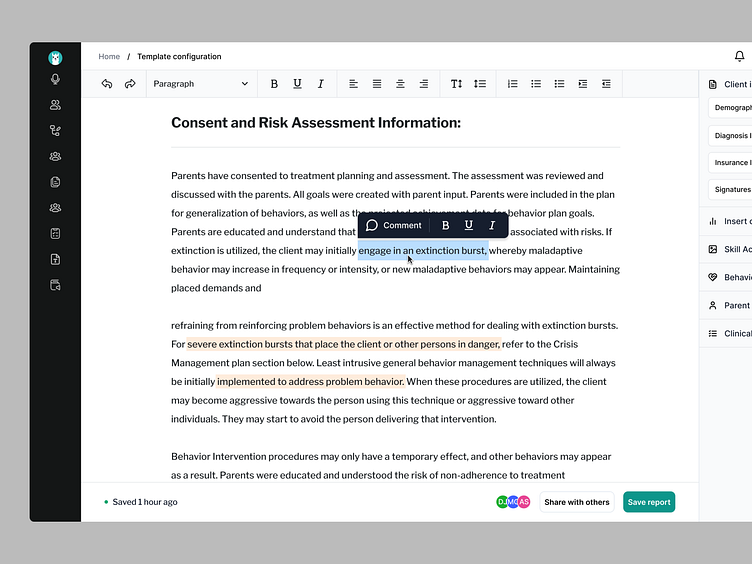
Task: Click Comment in the floating selection popup
Action: [394, 226]
